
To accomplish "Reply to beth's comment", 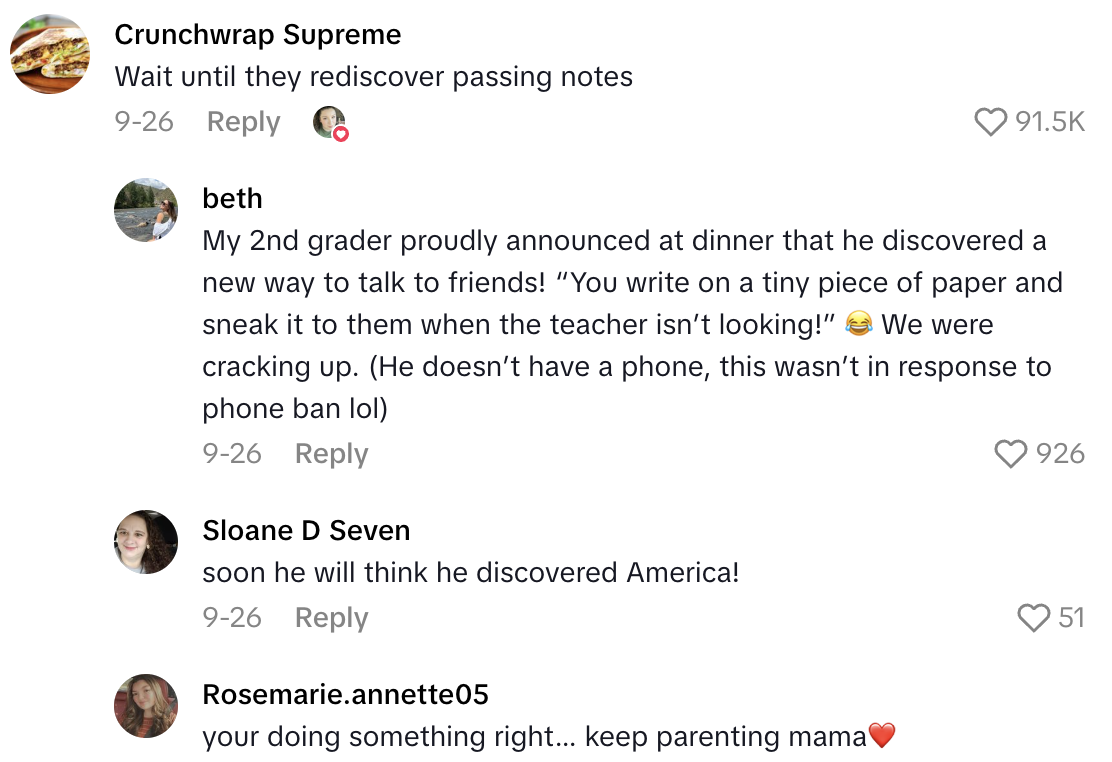I will click(330, 453).
